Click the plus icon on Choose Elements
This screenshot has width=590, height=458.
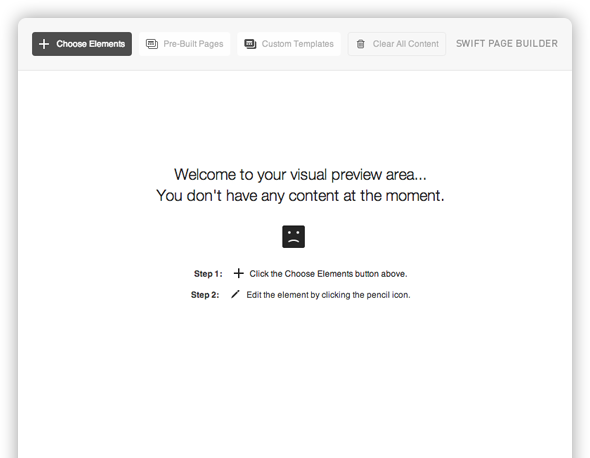click(44, 44)
